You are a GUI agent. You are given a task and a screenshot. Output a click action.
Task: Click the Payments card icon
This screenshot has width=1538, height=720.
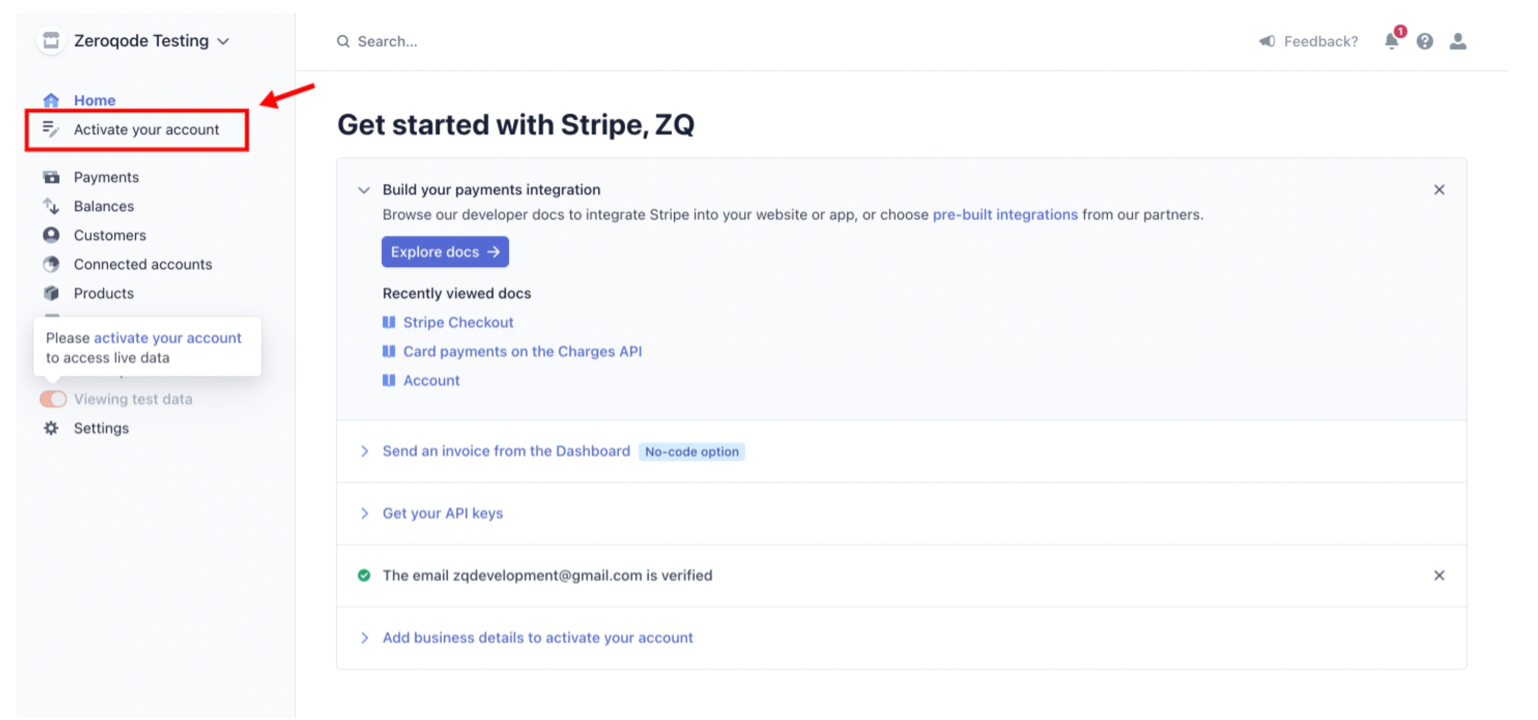pyautogui.click(x=51, y=177)
